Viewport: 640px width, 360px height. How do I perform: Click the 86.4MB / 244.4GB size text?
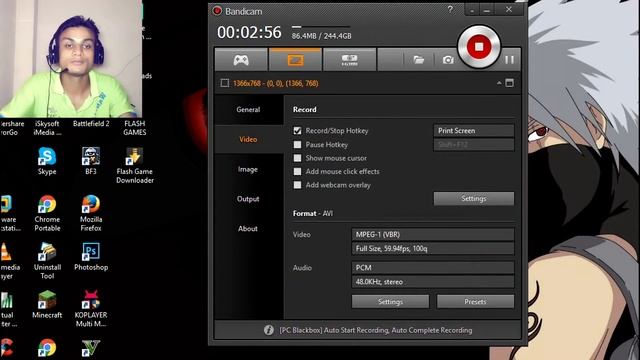pyautogui.click(x=322, y=36)
